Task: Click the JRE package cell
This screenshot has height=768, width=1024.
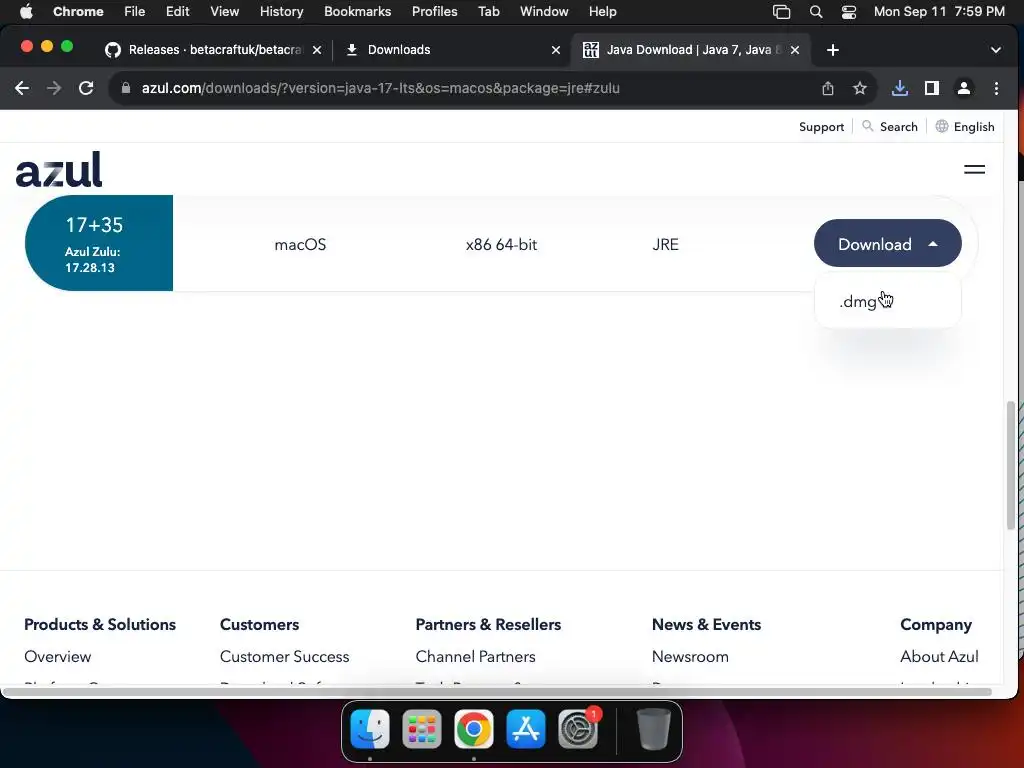Action: [x=665, y=244]
